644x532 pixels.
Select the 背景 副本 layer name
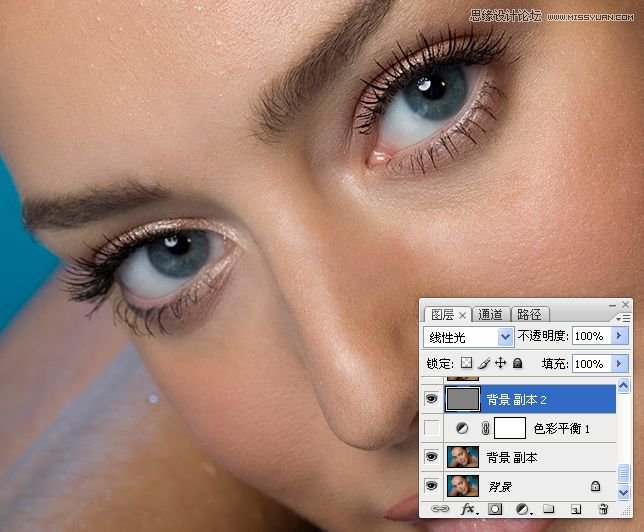tap(512, 457)
